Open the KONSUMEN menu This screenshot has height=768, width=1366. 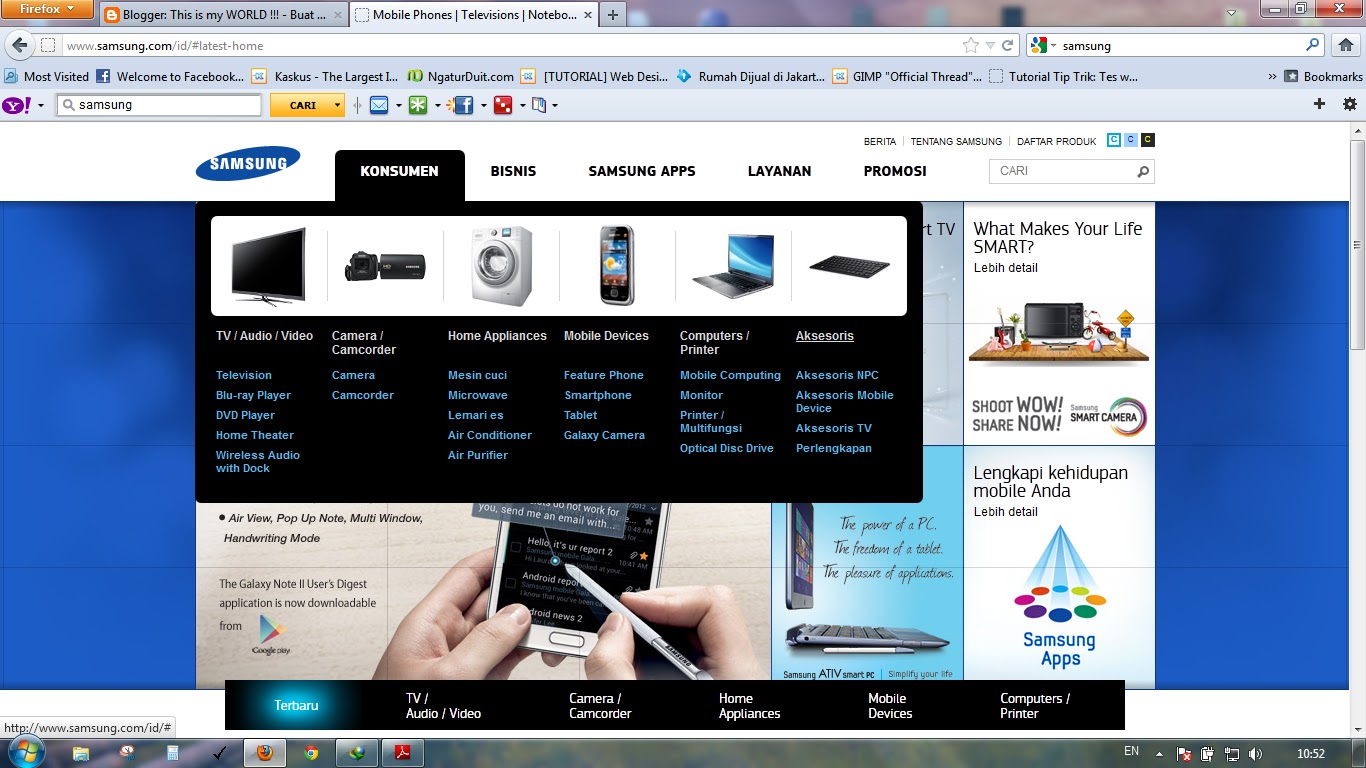(400, 171)
